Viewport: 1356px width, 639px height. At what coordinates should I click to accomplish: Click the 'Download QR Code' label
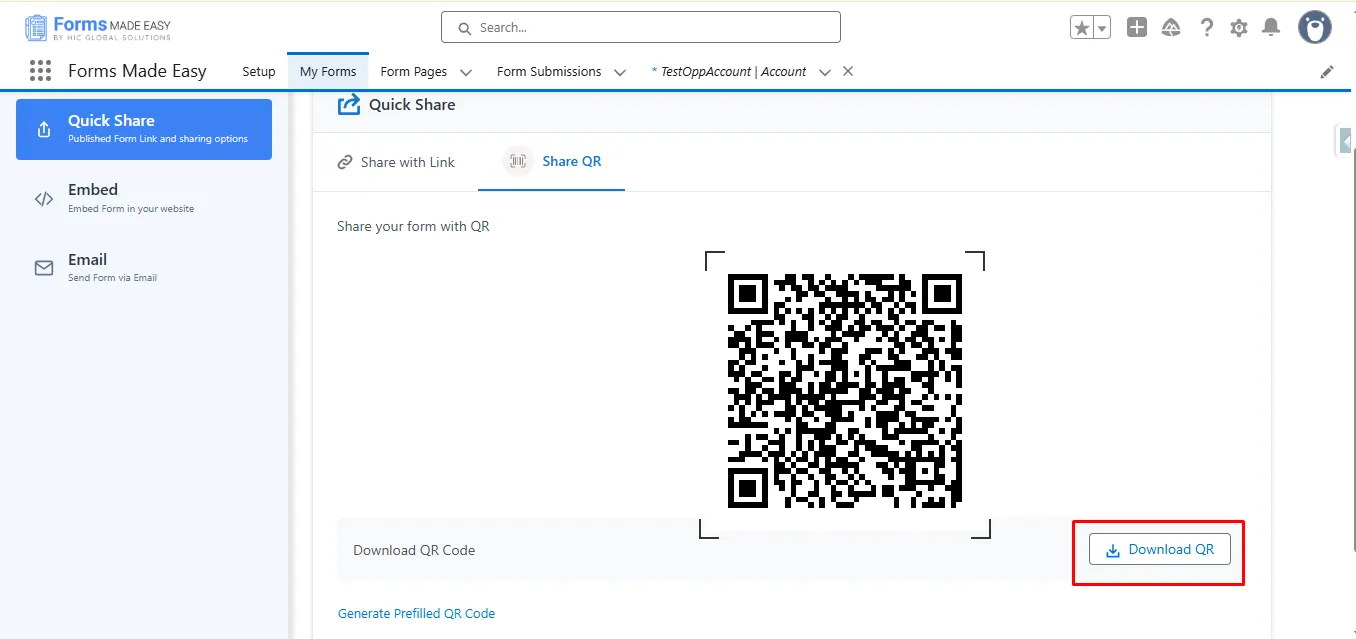pyautogui.click(x=414, y=550)
